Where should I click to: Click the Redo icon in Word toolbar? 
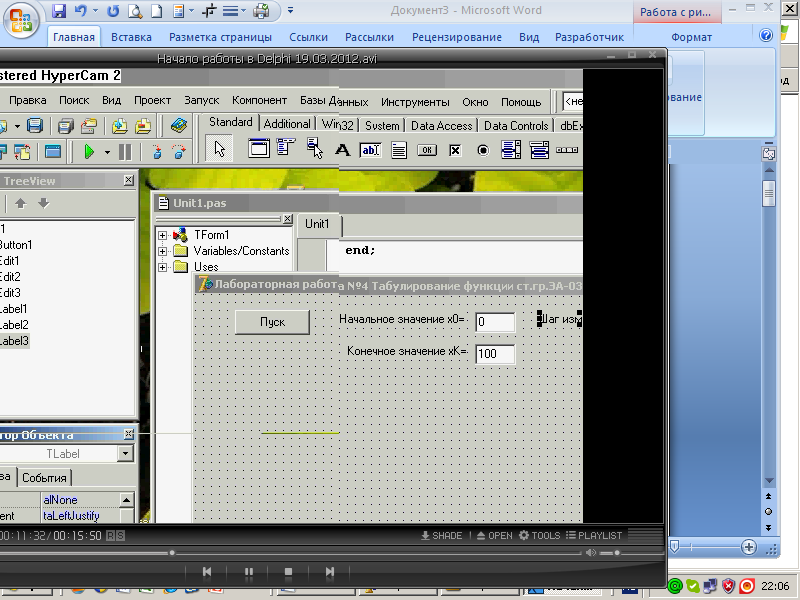[x=113, y=10]
